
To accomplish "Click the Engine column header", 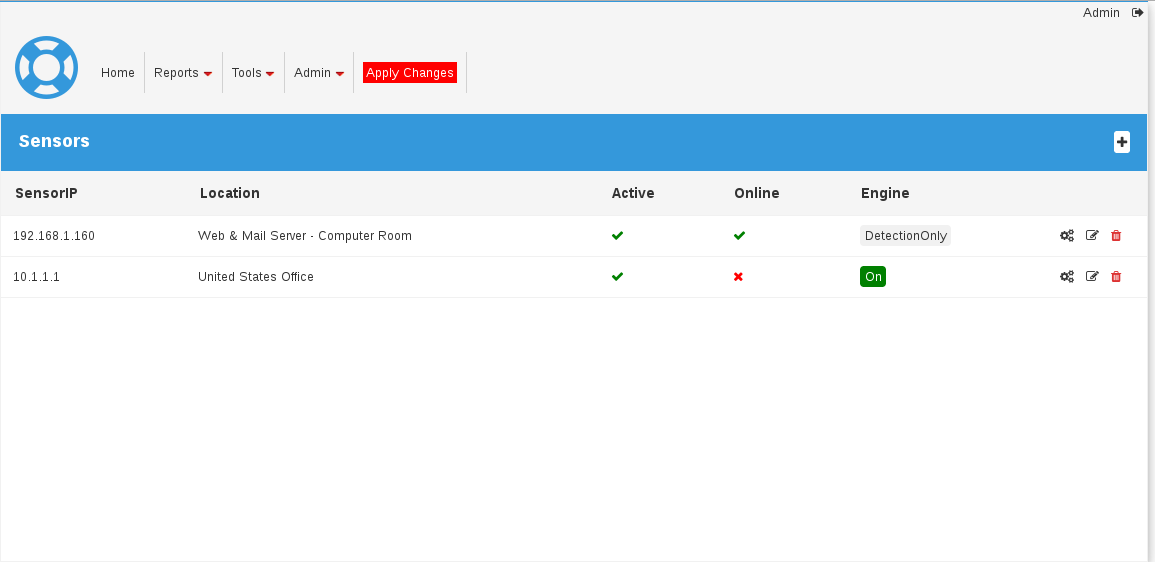I will pyautogui.click(x=885, y=193).
